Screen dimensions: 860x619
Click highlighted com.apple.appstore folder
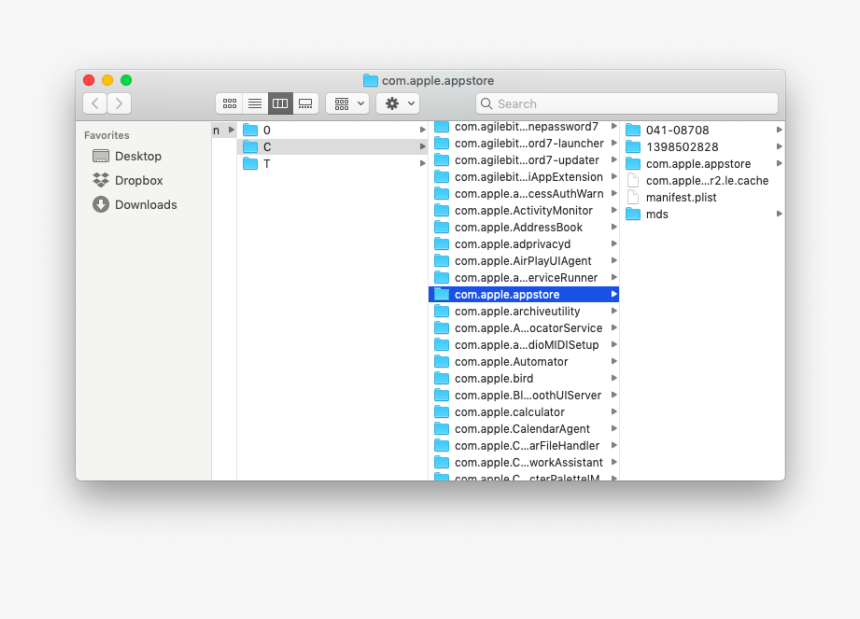tap(524, 294)
